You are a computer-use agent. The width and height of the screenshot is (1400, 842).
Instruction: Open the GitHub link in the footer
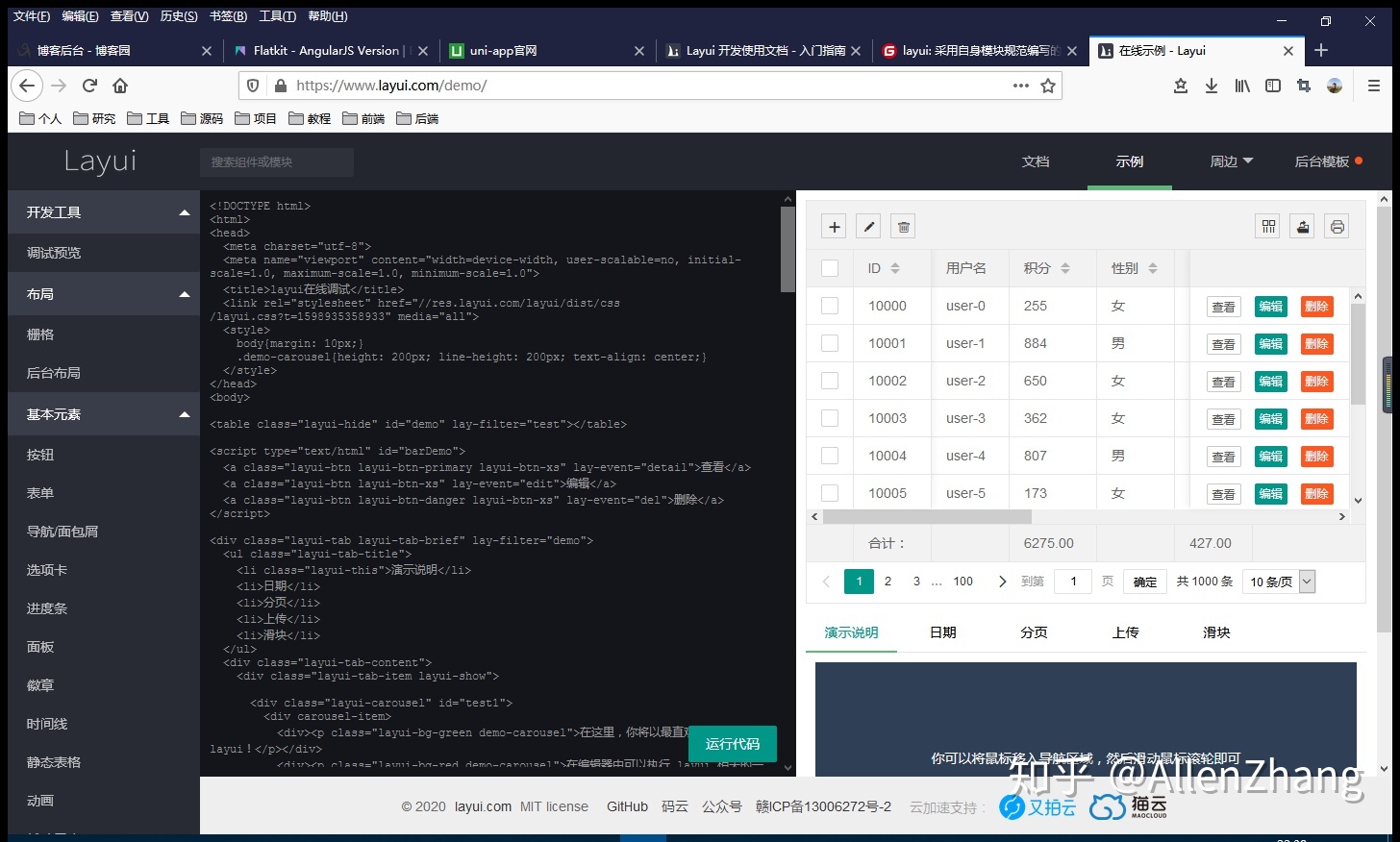(627, 806)
